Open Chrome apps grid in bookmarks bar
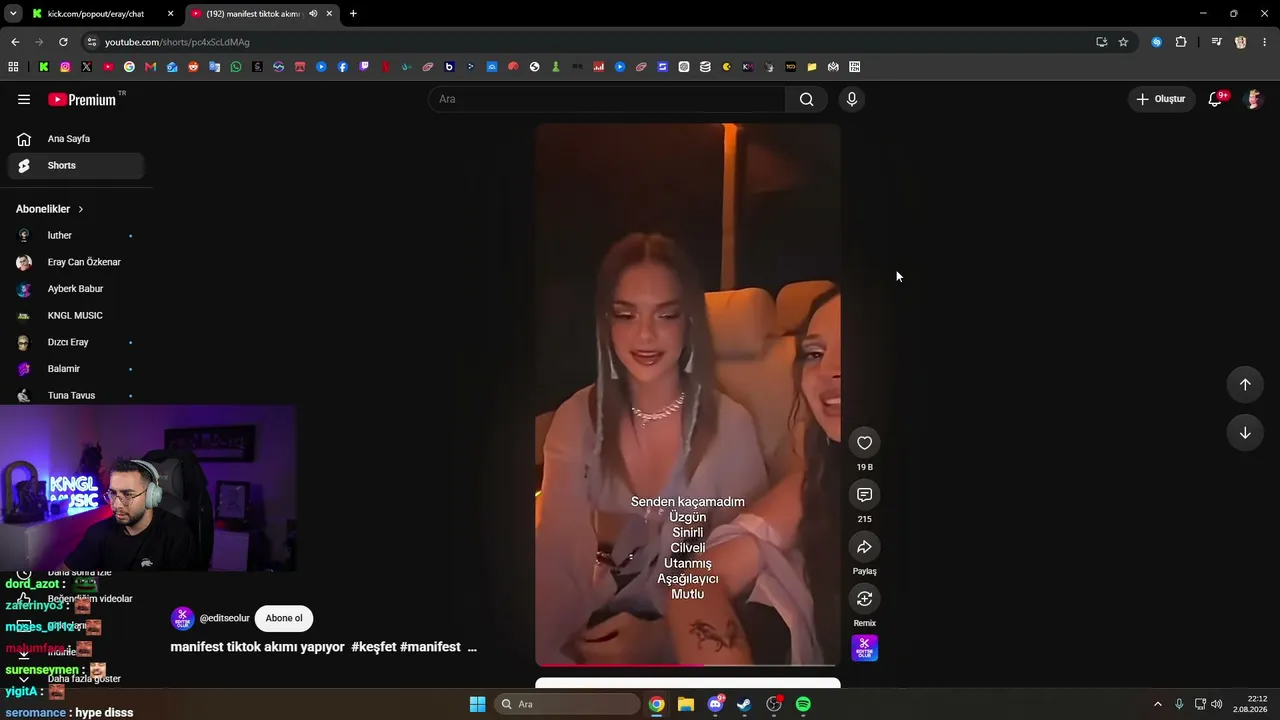Viewport: 1280px width, 720px height. pos(13,67)
